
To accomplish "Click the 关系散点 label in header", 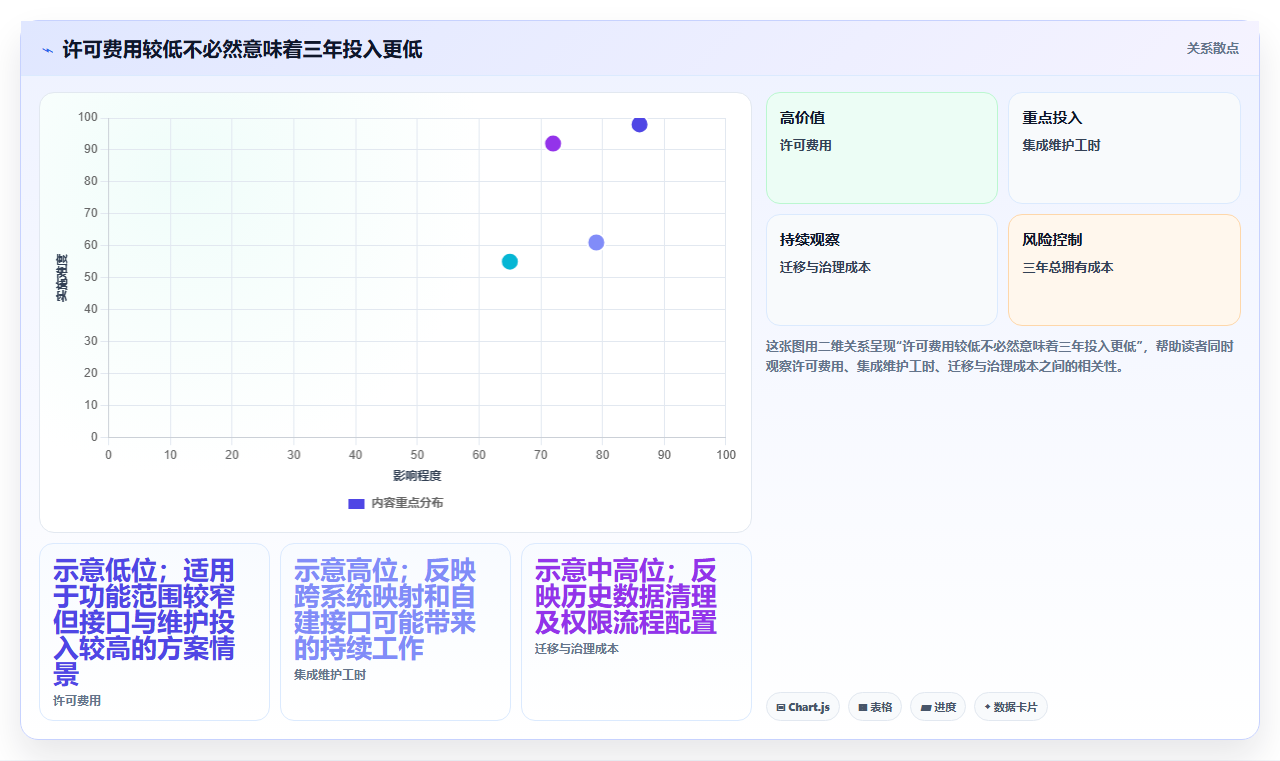I will click(x=1213, y=48).
